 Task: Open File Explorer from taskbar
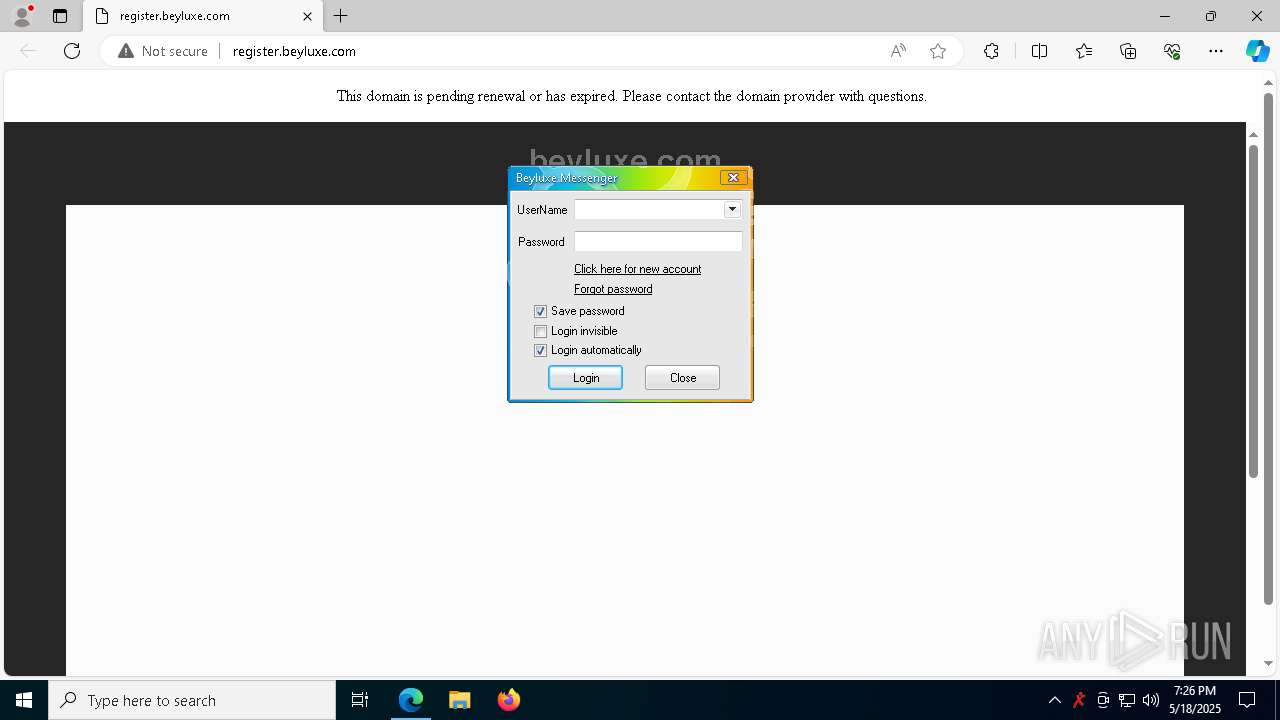[x=459, y=700]
